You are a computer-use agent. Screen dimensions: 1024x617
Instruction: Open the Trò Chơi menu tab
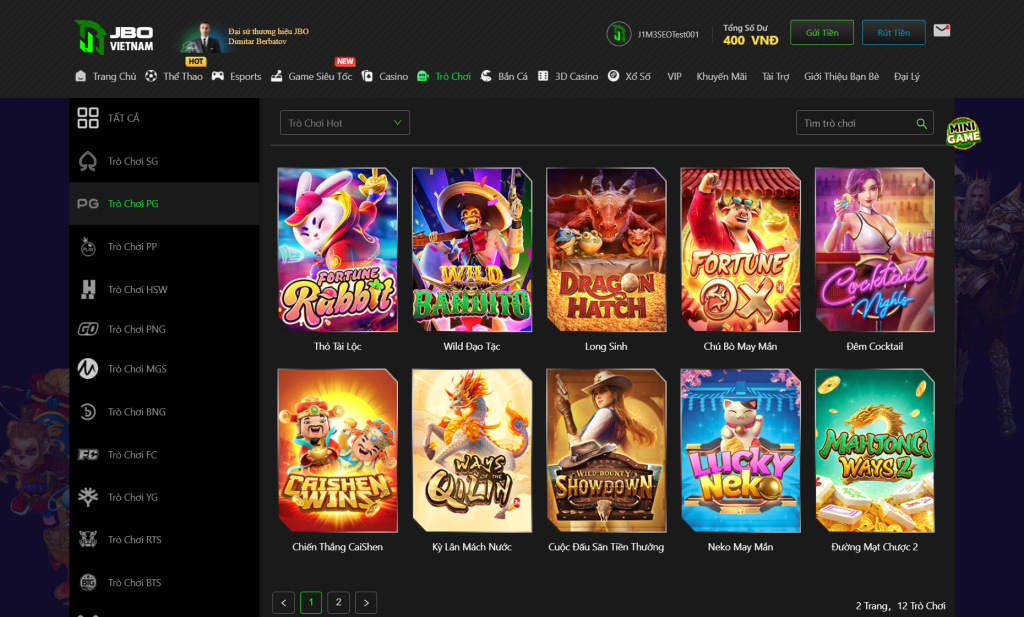444,76
